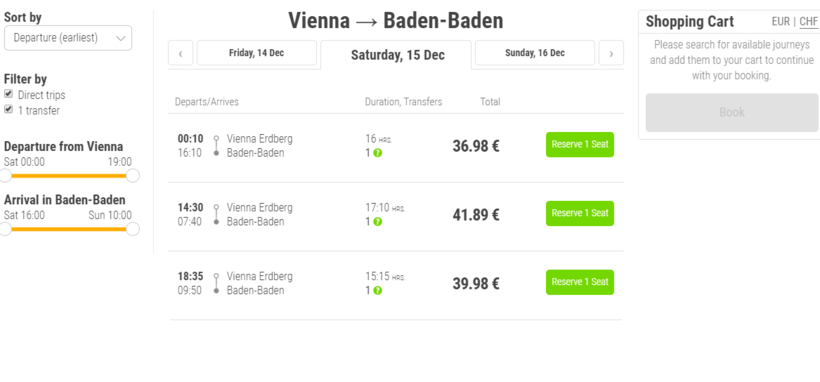820x382 pixels.
Task: Click transfer info icon for 14:30 trip
Action: point(378,222)
